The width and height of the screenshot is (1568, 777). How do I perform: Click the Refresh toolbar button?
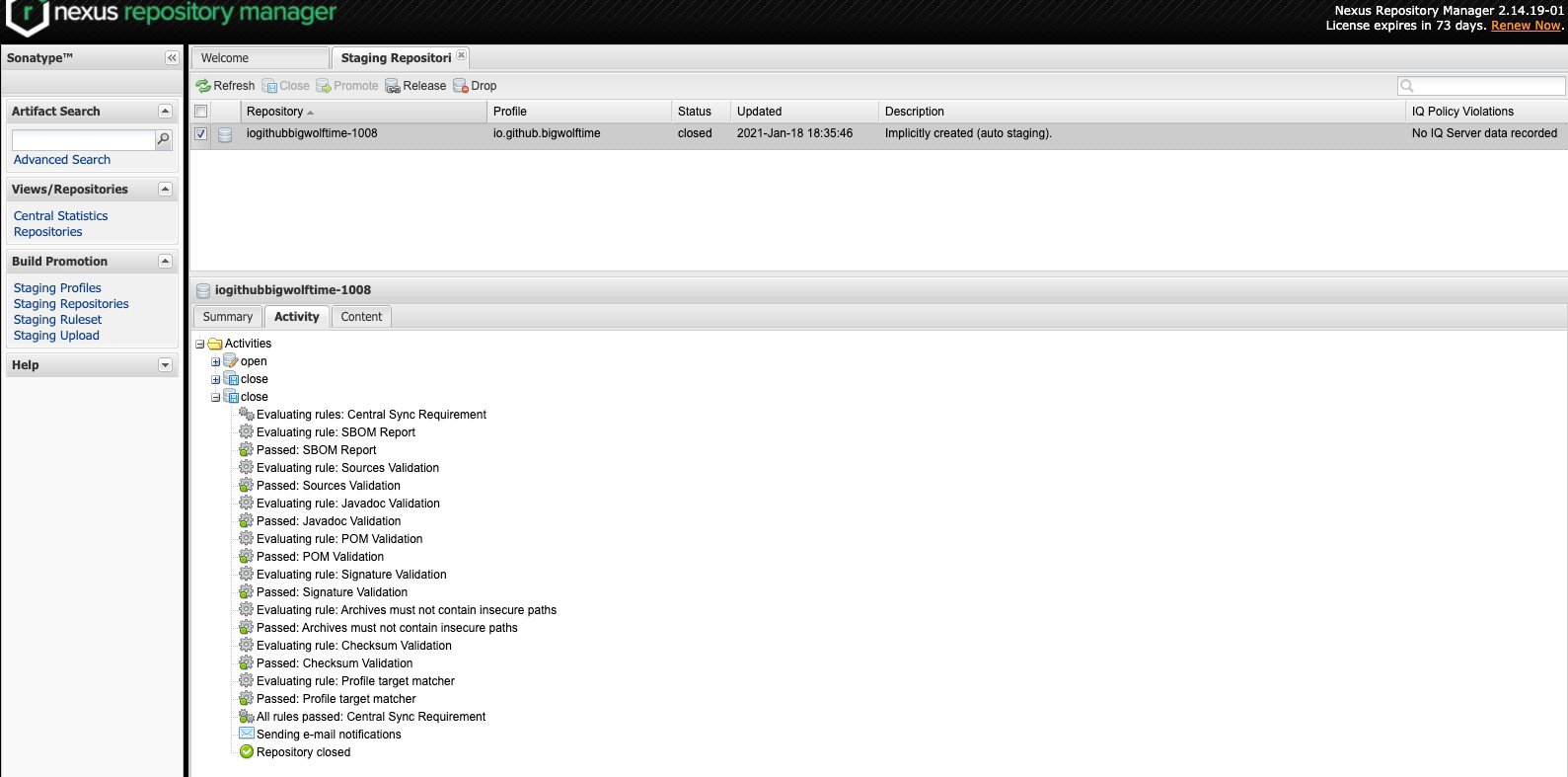(x=225, y=86)
